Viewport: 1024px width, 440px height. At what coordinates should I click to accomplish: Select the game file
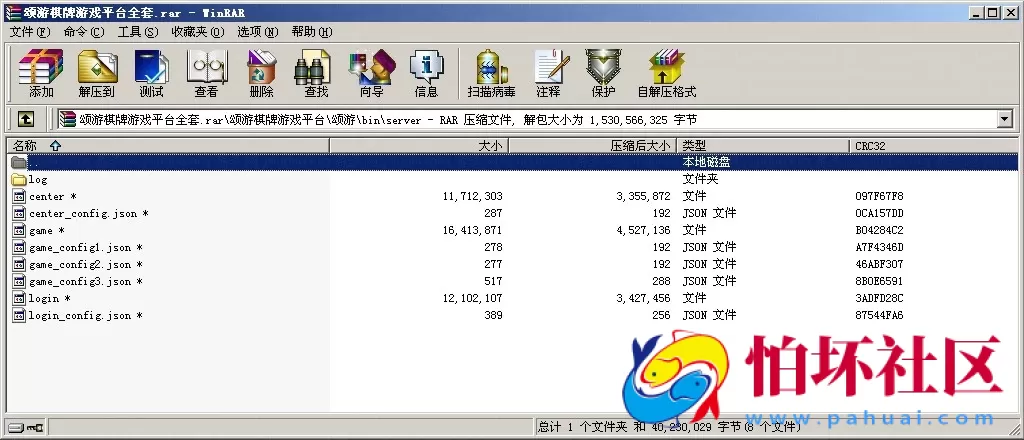click(39, 230)
